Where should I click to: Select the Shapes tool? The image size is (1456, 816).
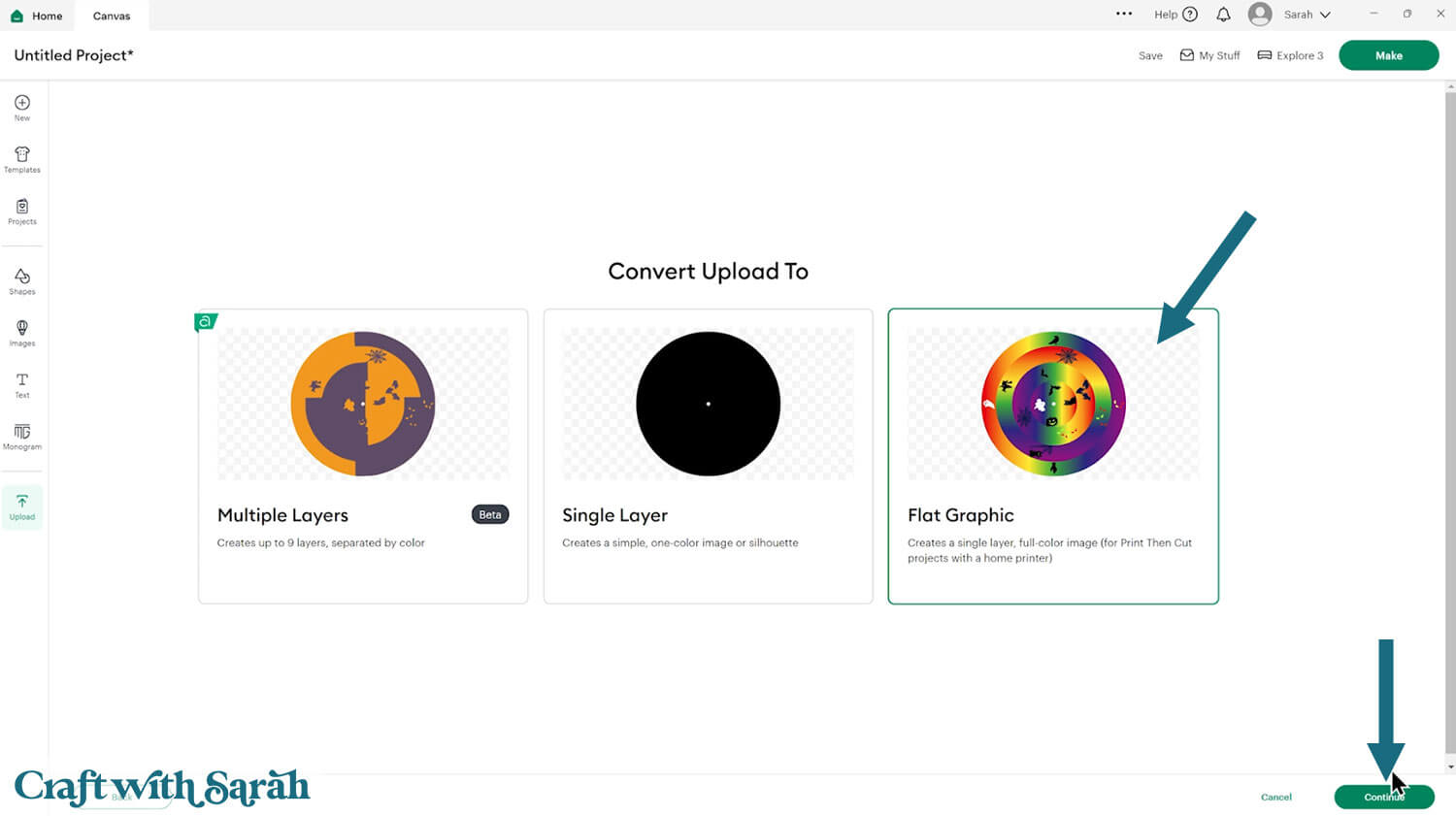tap(22, 281)
